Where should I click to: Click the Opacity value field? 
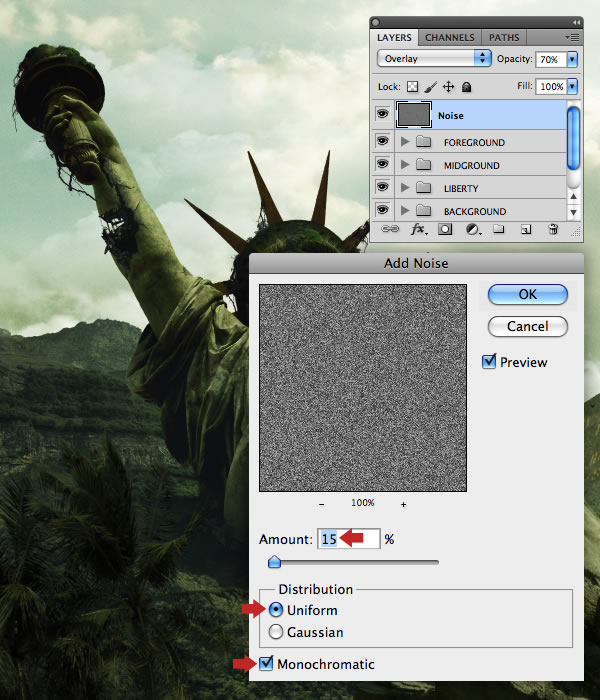[551, 59]
